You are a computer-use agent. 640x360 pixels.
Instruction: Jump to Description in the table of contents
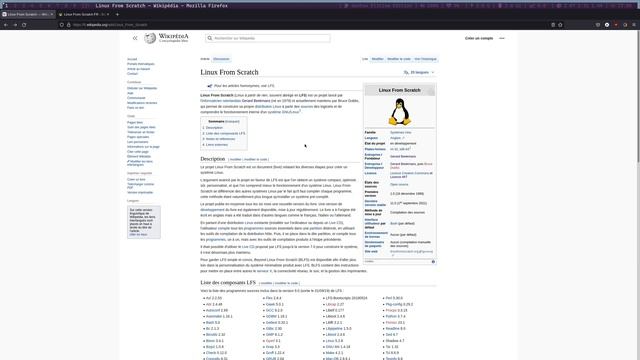[x=213, y=128]
